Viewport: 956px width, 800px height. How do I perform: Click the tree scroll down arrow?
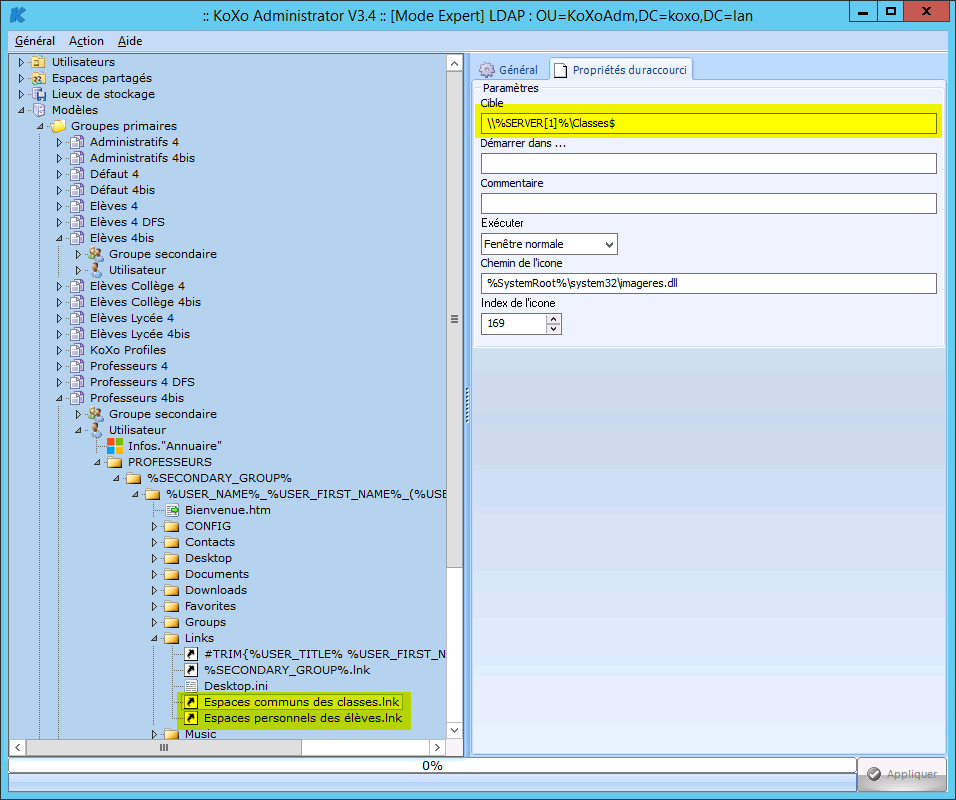tap(455, 730)
